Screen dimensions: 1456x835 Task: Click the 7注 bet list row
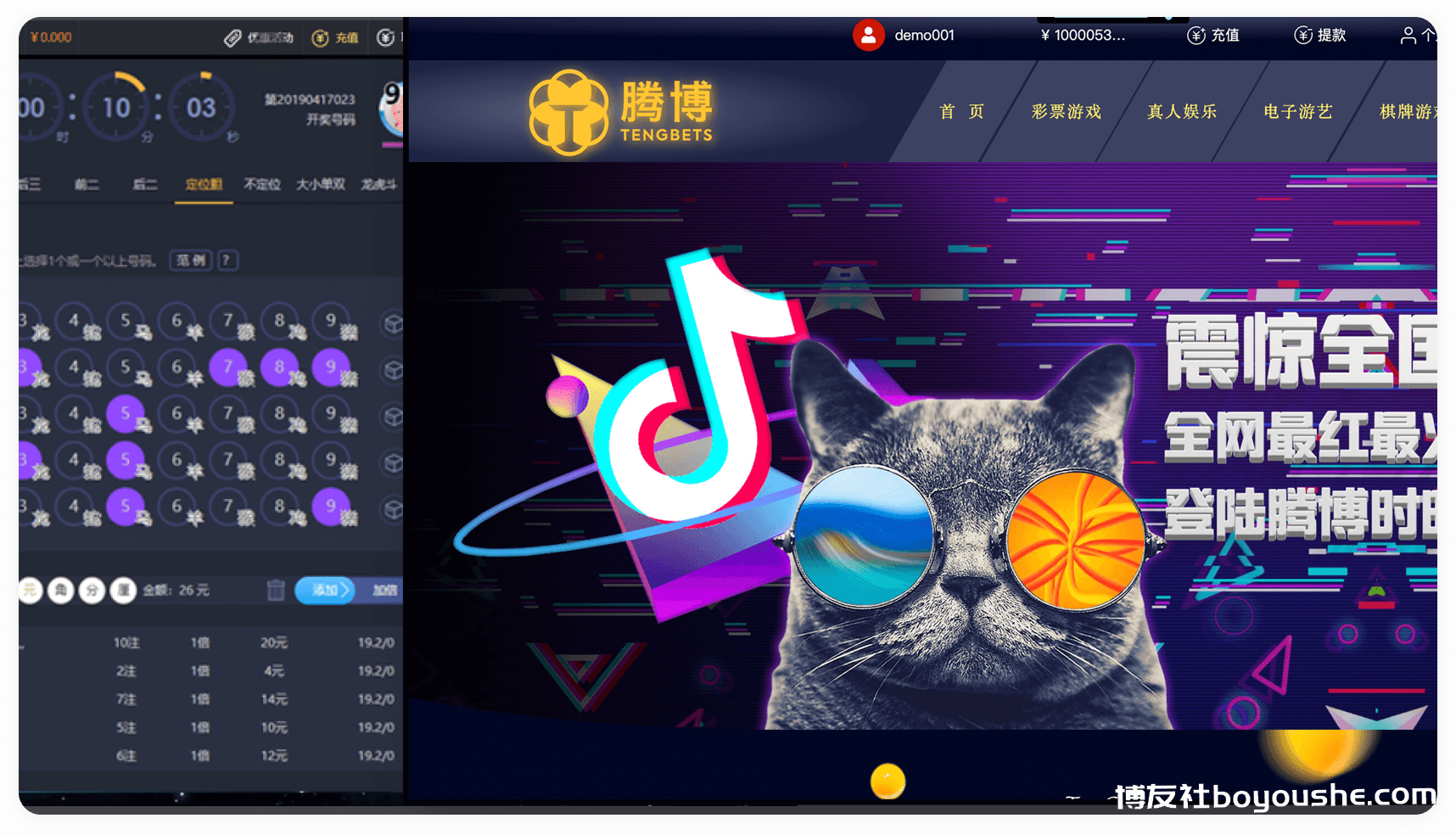[x=210, y=699]
